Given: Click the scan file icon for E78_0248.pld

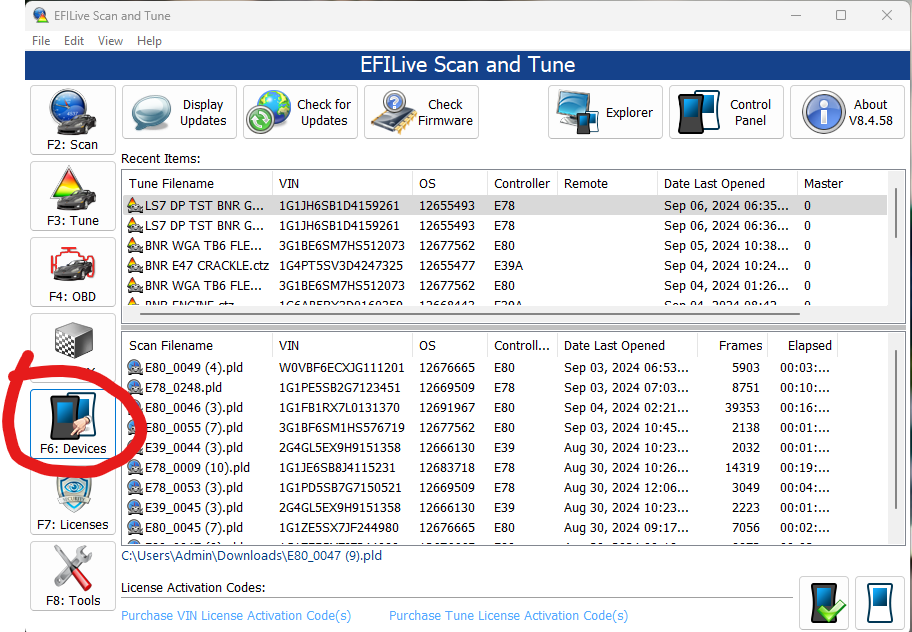Looking at the screenshot, I should [x=134, y=387].
